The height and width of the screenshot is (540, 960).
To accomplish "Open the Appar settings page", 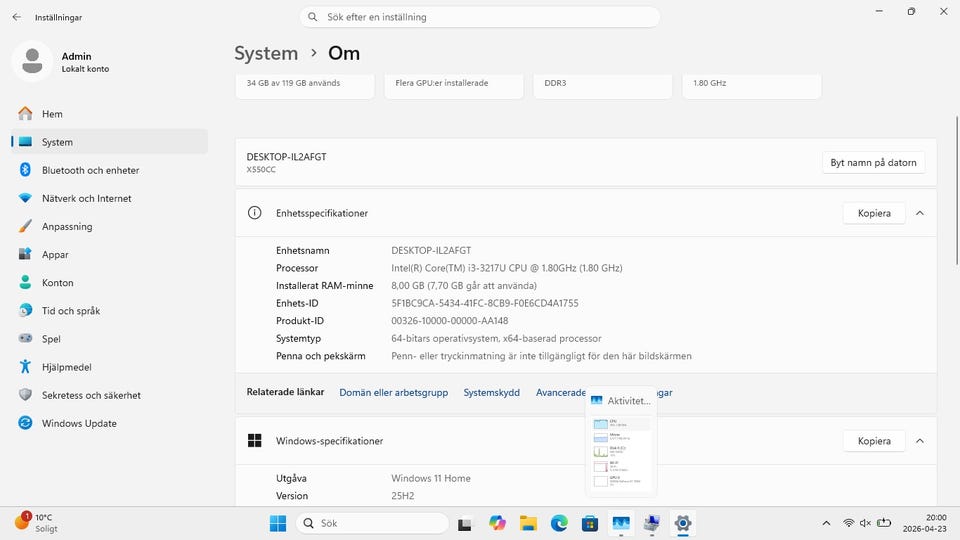I will [55, 254].
